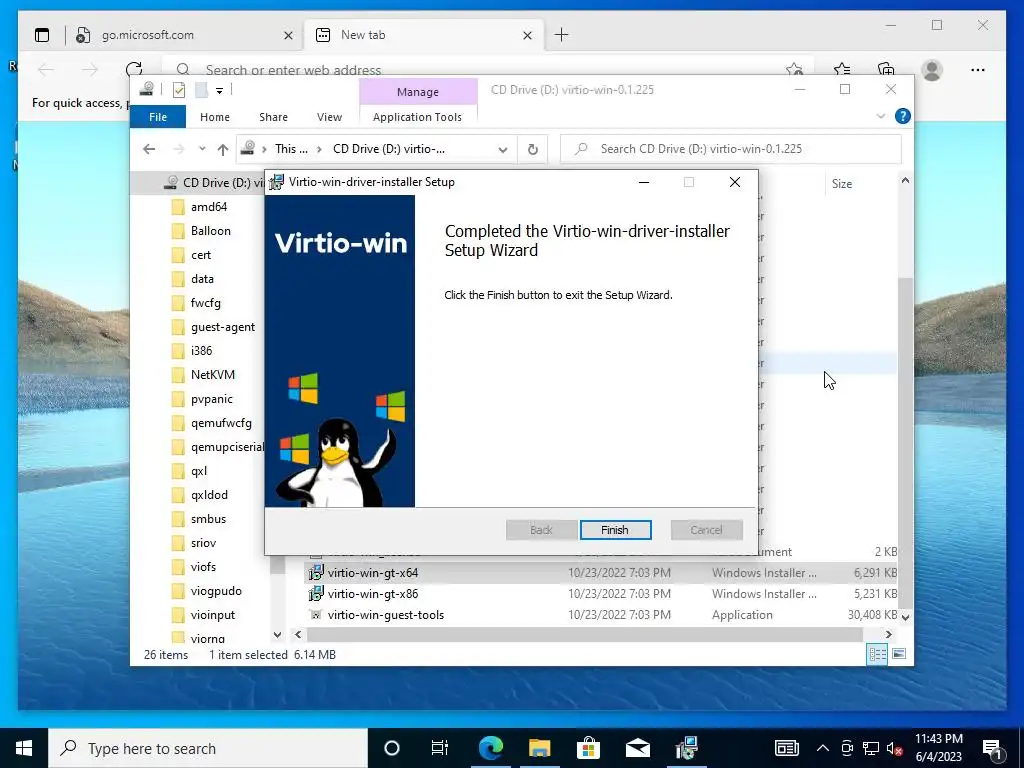
Task: Open Task View from the taskbar
Action: pos(440,748)
